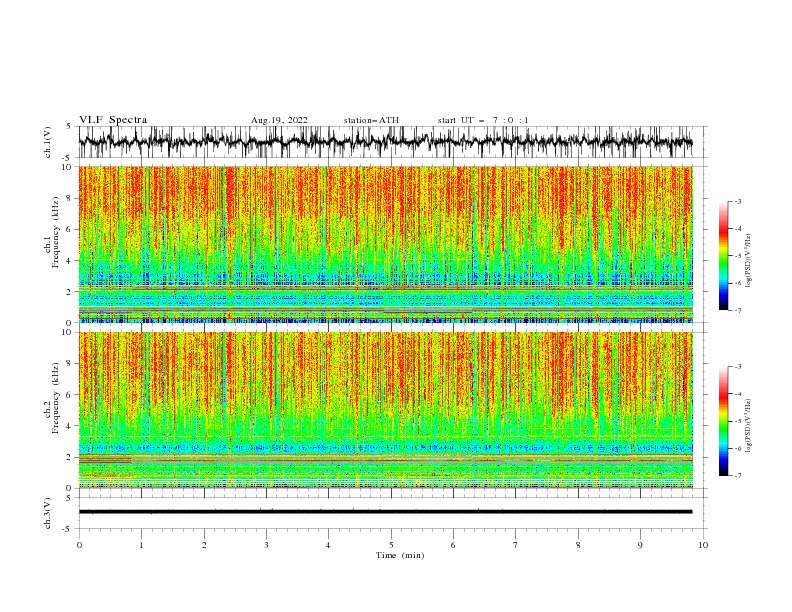Click the '-7' tick on ch.2 color bar
The image size is (792, 612).
click(x=737, y=476)
